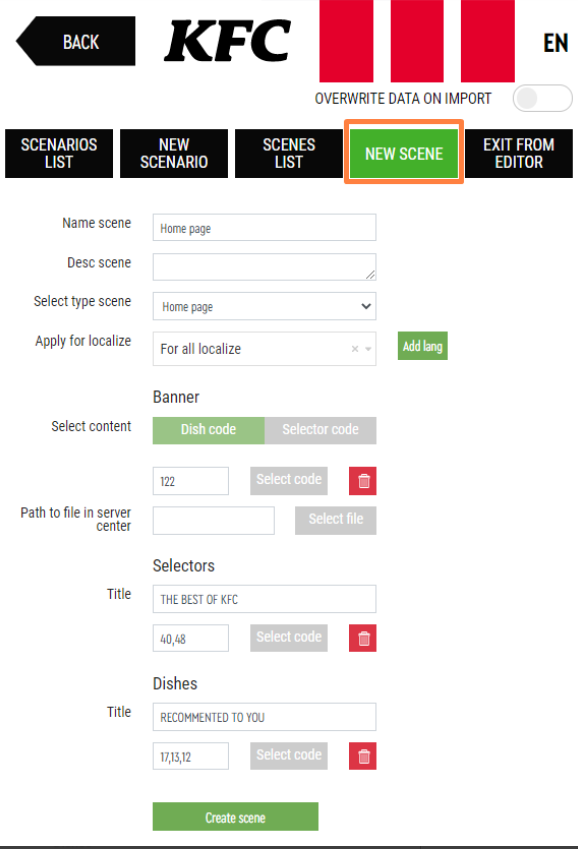Click the Desc scene text area
The image size is (578, 849).
[x=264, y=267]
